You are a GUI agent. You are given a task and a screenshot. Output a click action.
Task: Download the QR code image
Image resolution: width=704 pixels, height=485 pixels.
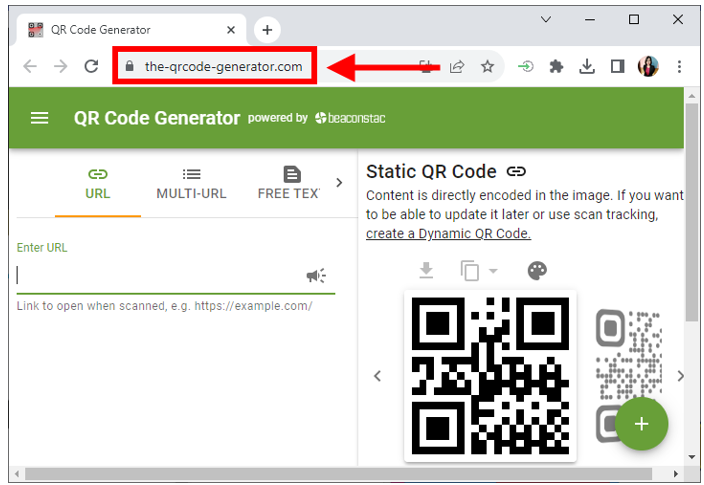coord(426,271)
